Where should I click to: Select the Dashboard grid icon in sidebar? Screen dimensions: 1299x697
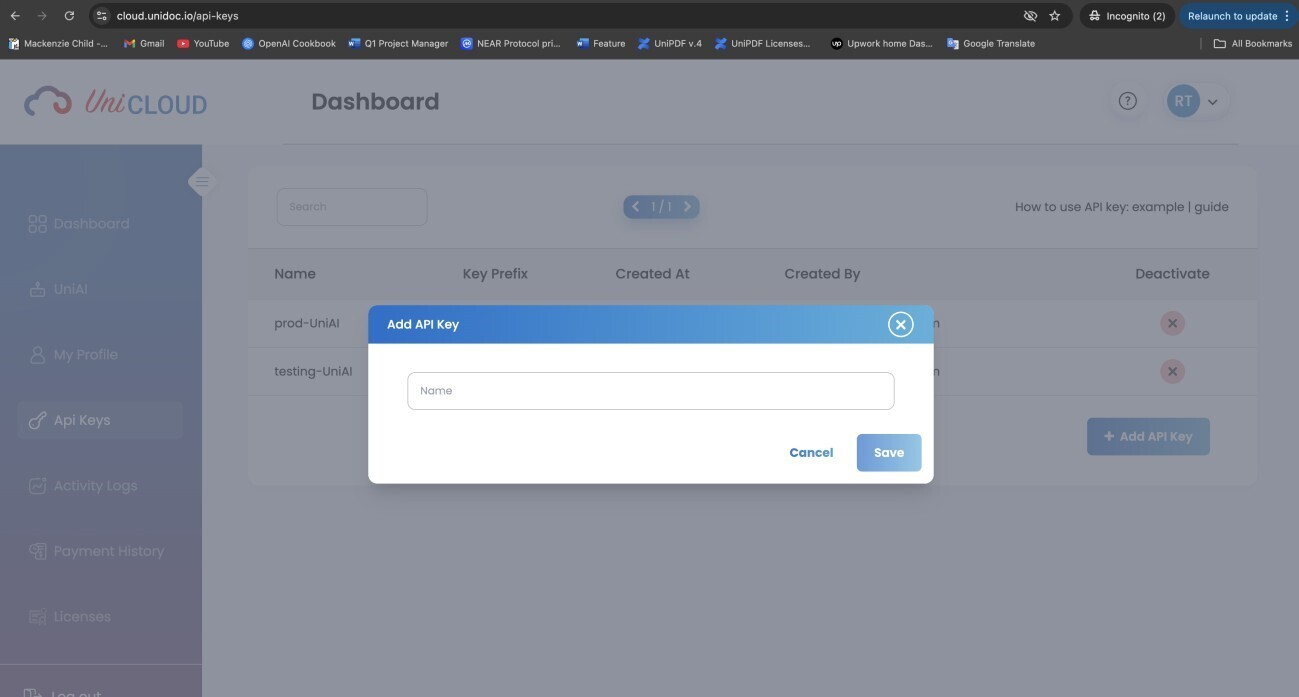coord(37,223)
